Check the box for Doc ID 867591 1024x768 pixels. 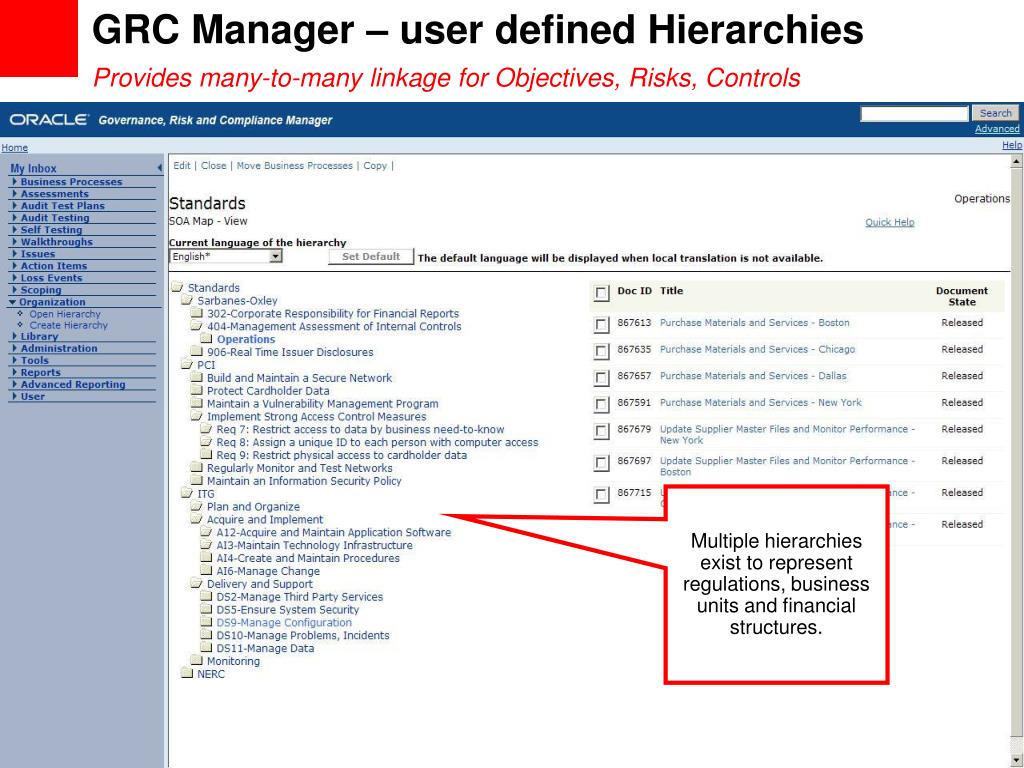pos(601,405)
